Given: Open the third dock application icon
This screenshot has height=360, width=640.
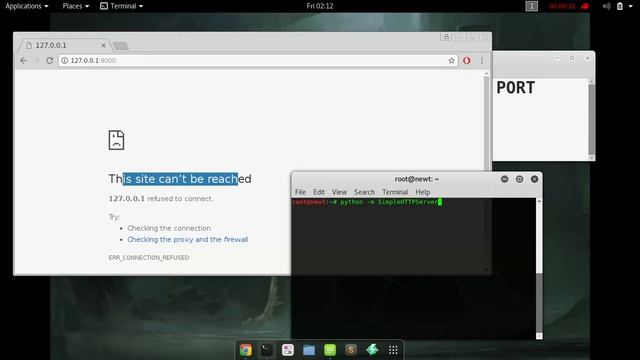Looking at the screenshot, I should click(288, 350).
